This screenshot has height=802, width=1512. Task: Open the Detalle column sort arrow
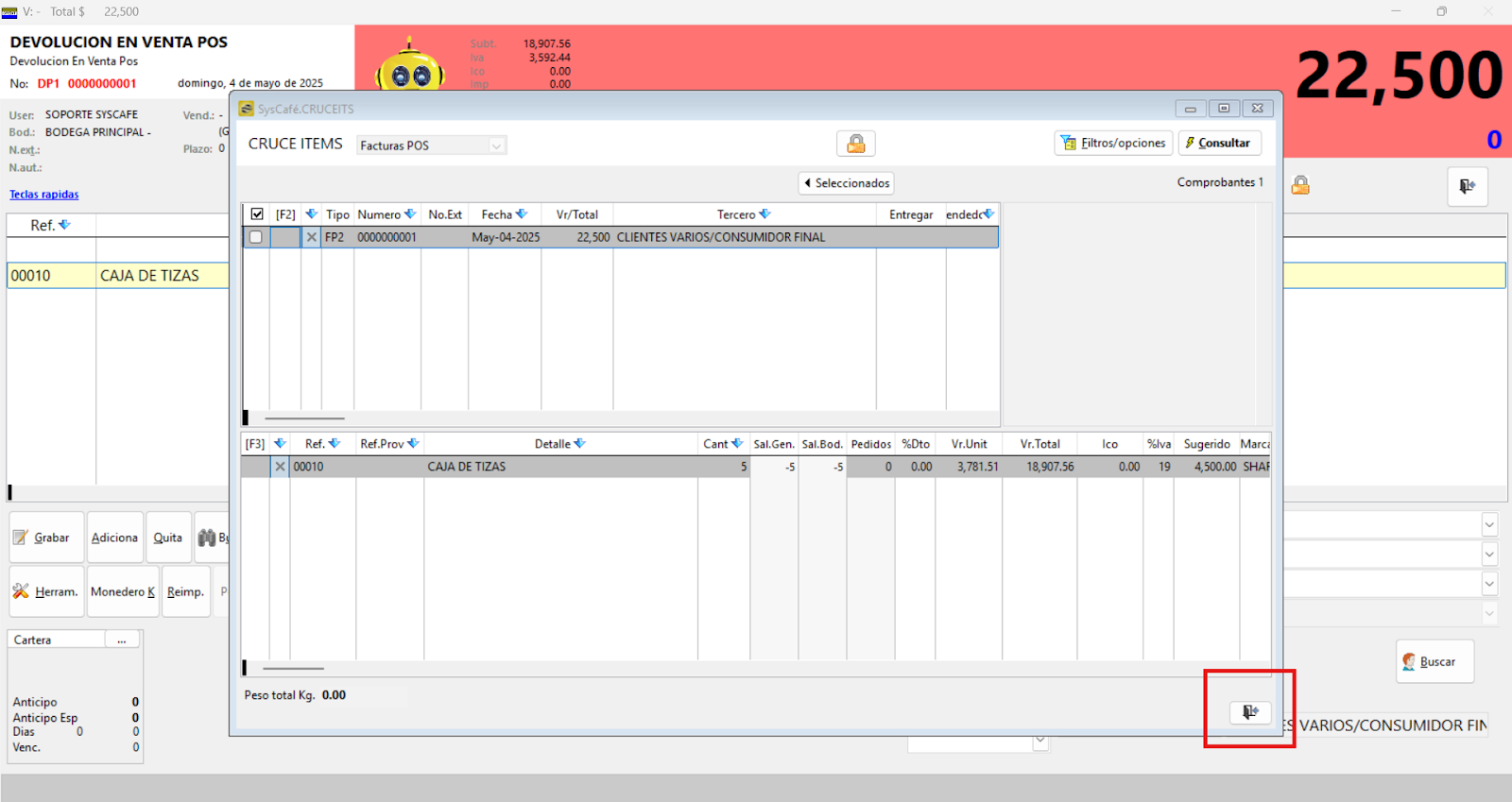579,443
